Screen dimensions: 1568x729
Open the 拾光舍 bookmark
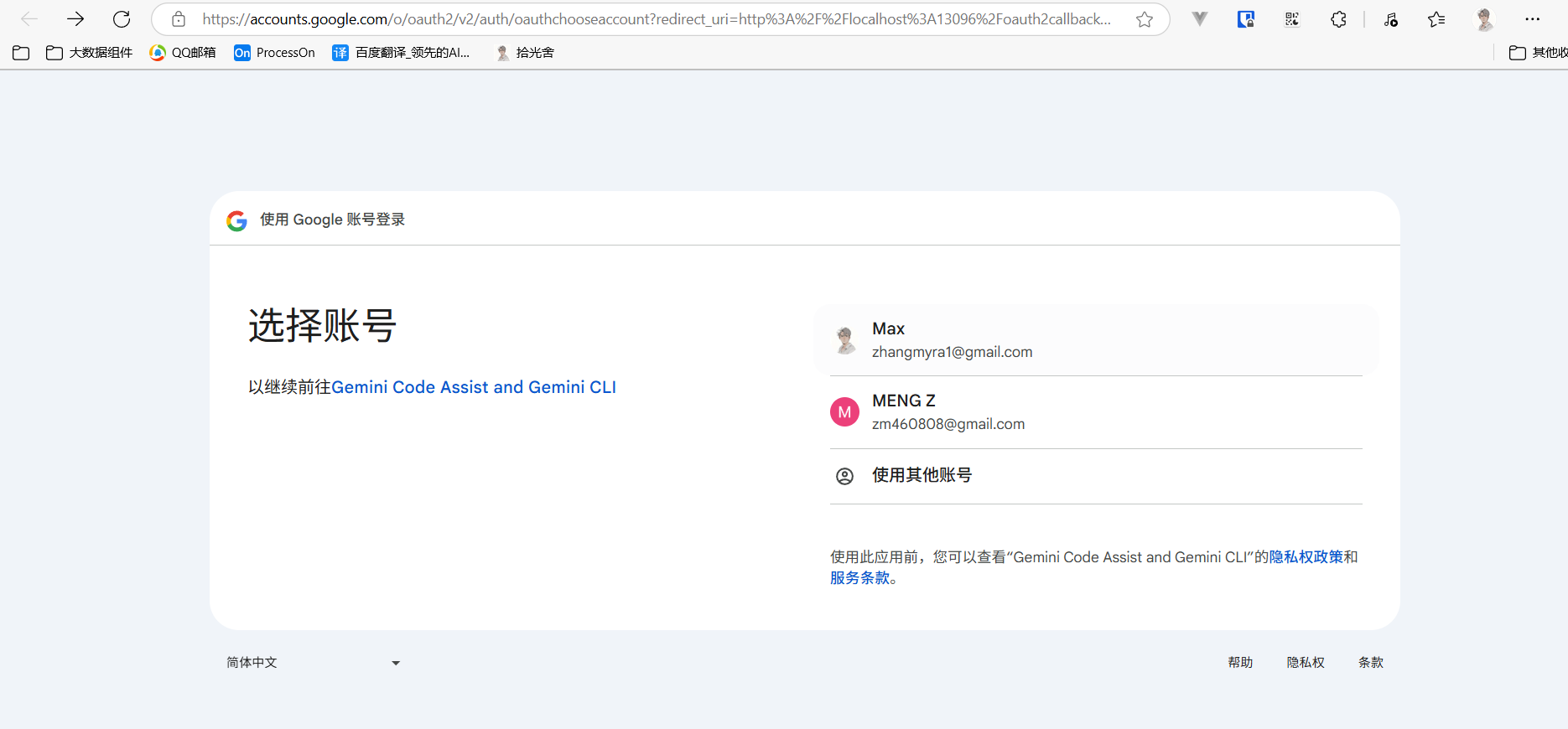coord(524,53)
